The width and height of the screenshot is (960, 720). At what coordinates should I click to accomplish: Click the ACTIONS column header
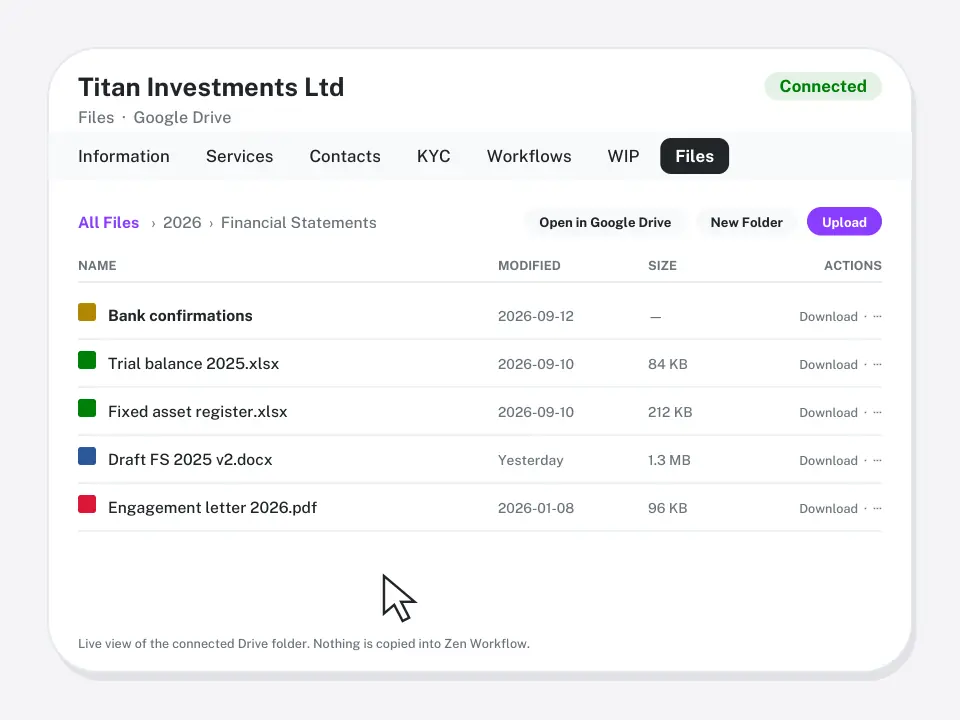[x=853, y=266]
